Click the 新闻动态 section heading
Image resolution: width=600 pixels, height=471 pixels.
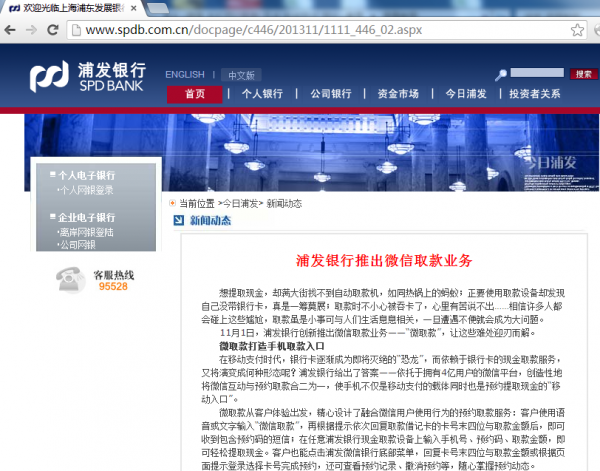point(210,220)
